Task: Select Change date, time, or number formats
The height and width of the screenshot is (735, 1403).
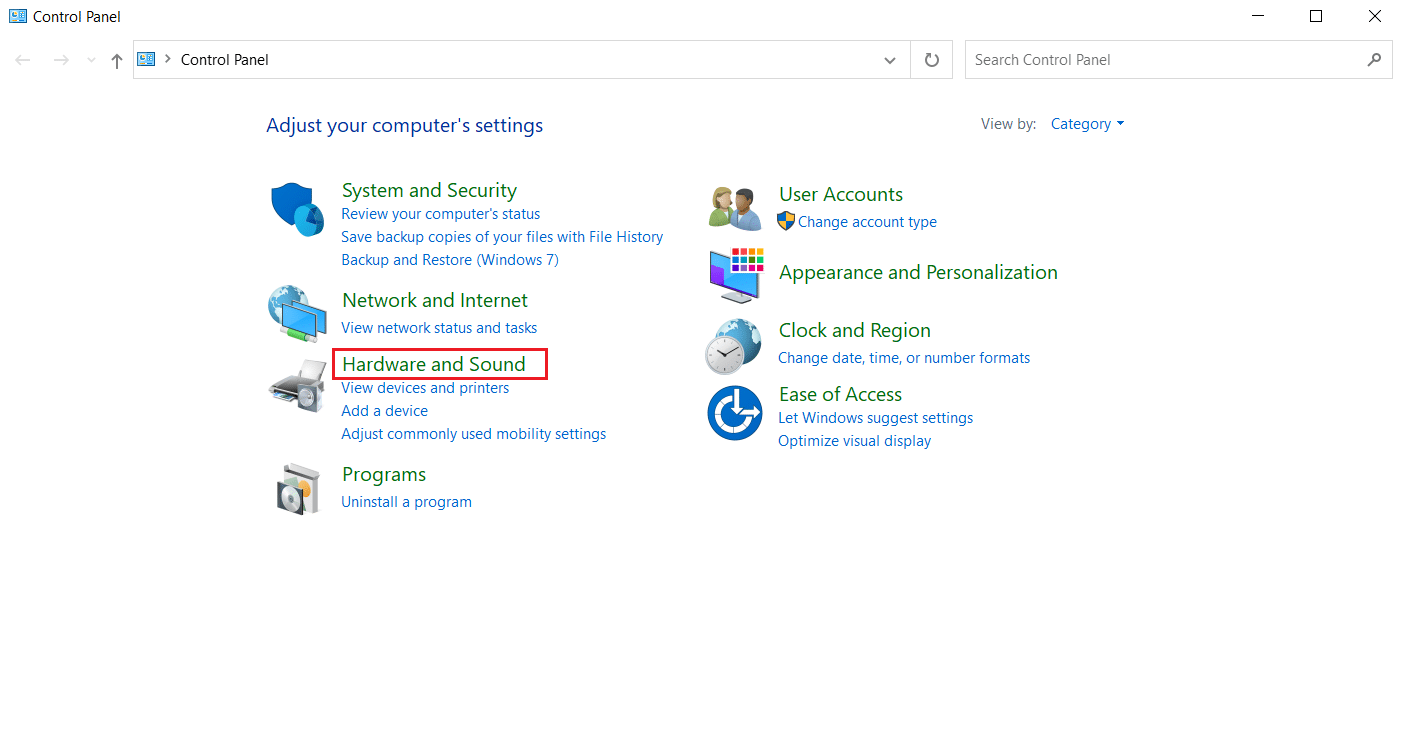Action: point(904,358)
